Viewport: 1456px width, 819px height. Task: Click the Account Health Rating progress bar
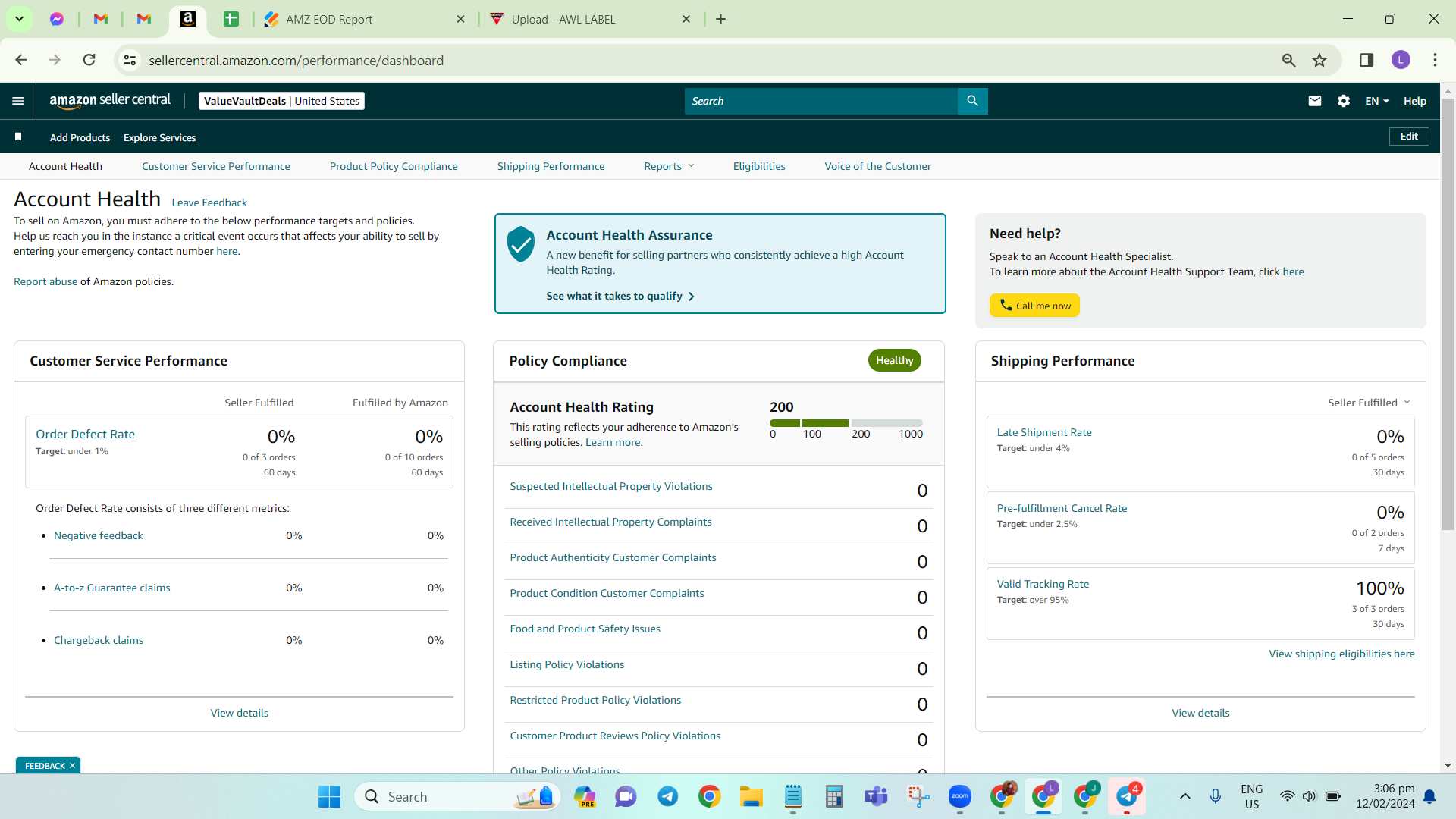pyautogui.click(x=846, y=423)
